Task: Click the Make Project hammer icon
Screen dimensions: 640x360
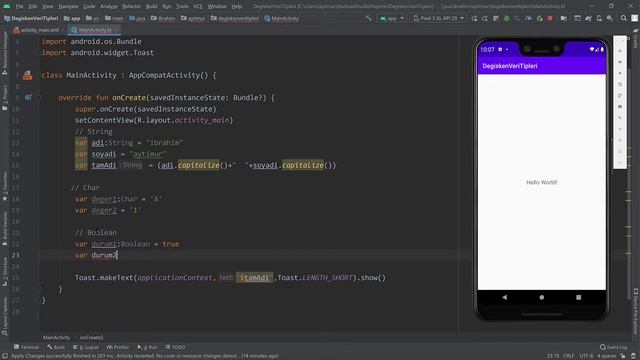Action: click(x=369, y=18)
